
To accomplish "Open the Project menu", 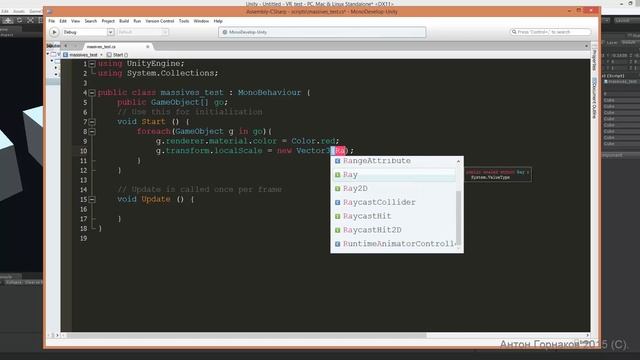I will (108, 21).
